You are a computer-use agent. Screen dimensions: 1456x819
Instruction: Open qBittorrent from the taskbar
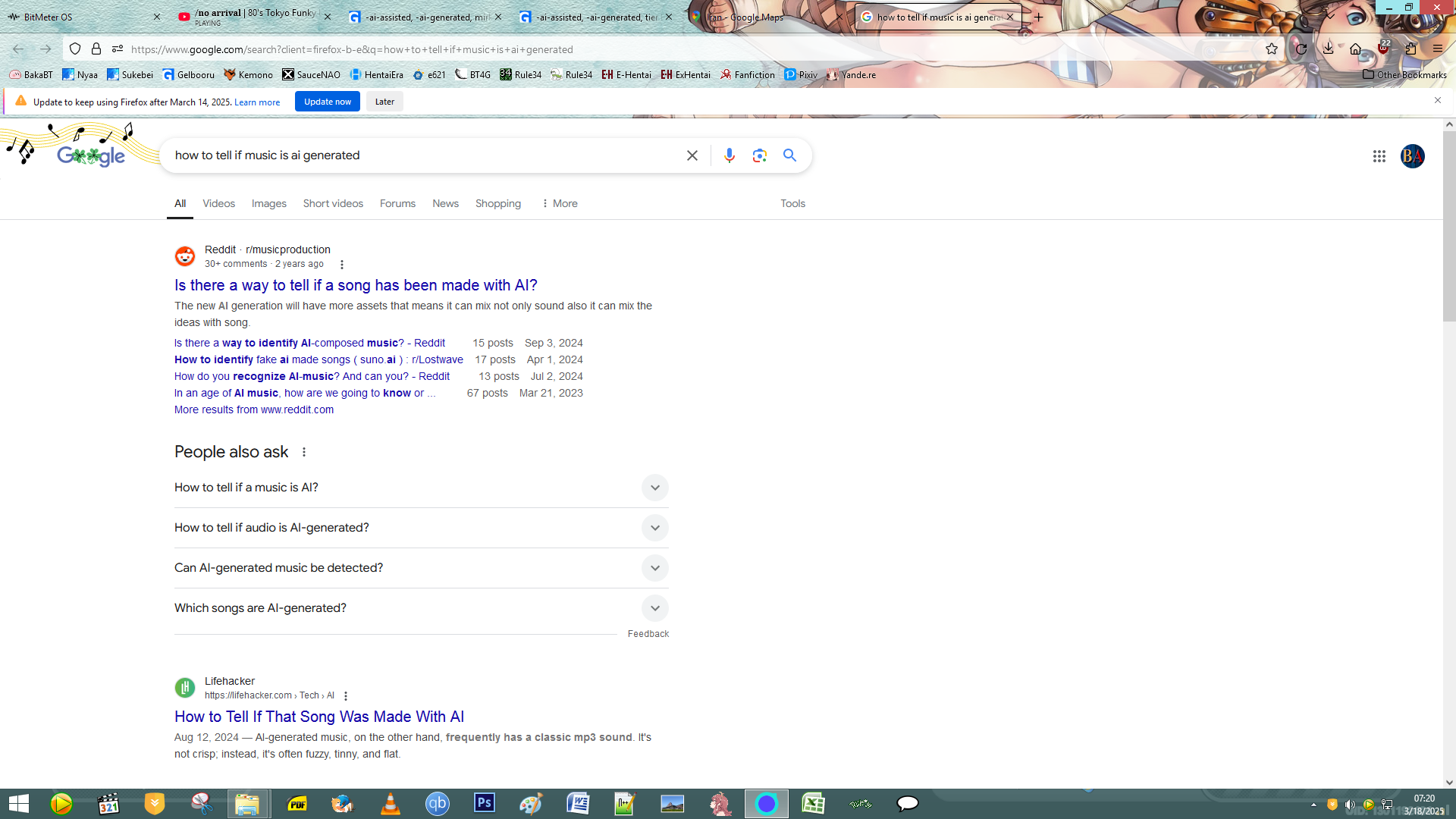pyautogui.click(x=438, y=804)
